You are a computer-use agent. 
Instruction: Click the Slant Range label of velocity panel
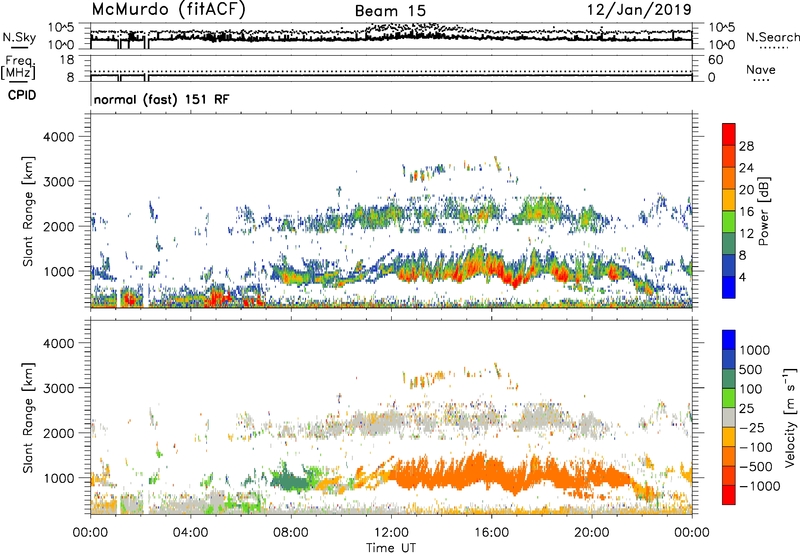coord(28,417)
